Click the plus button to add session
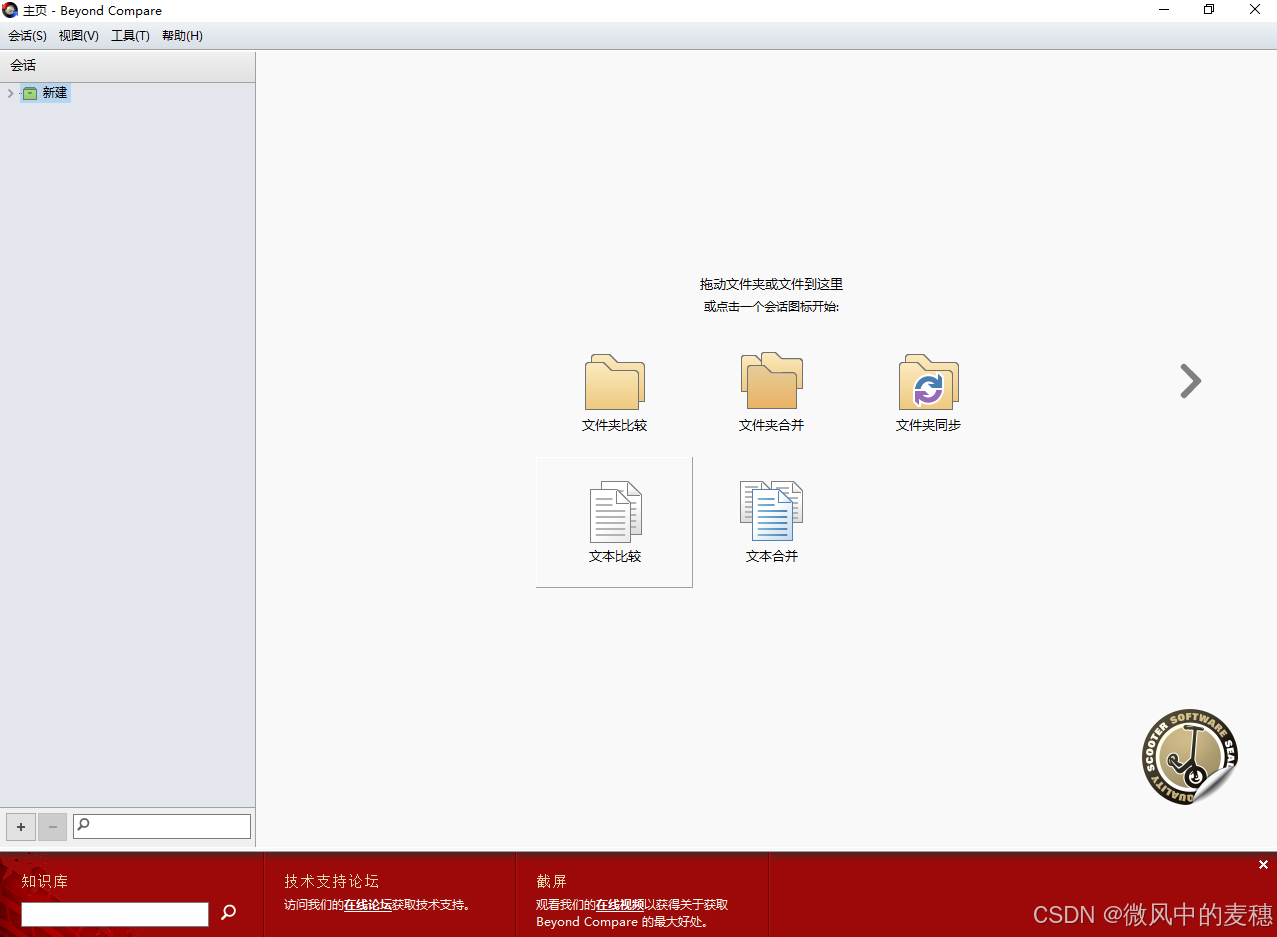This screenshot has height=937, width=1277. pos(21,827)
